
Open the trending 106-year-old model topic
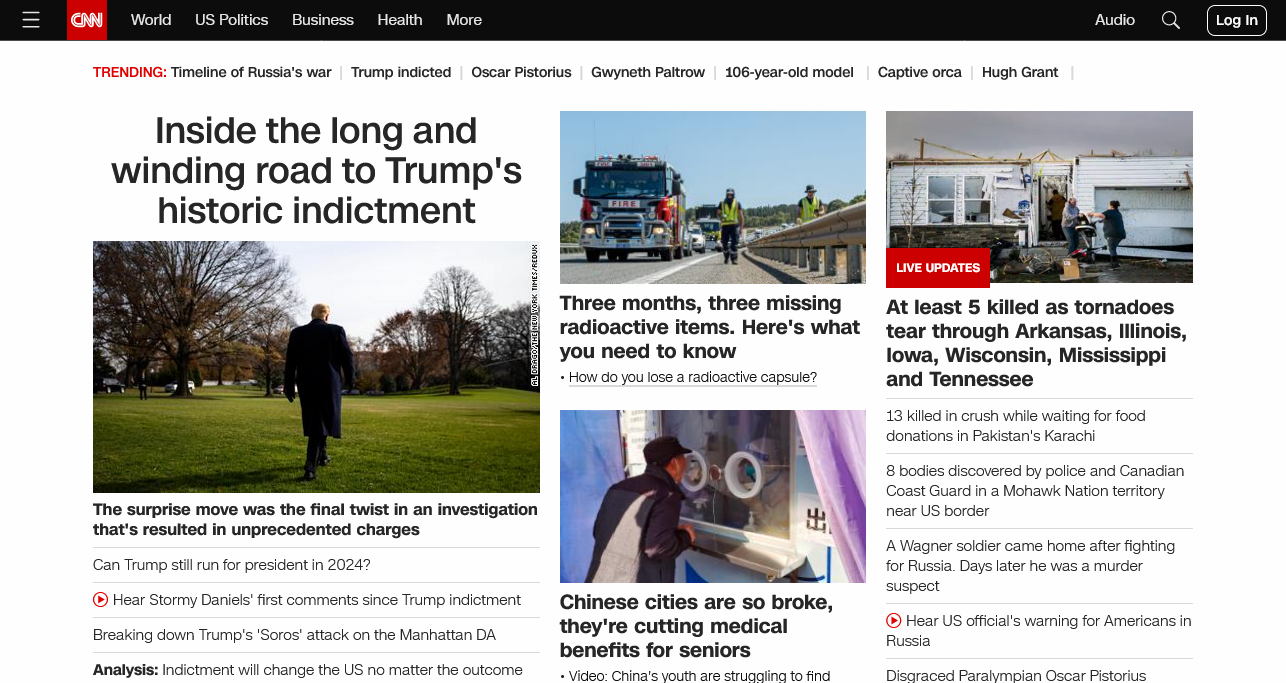789,72
